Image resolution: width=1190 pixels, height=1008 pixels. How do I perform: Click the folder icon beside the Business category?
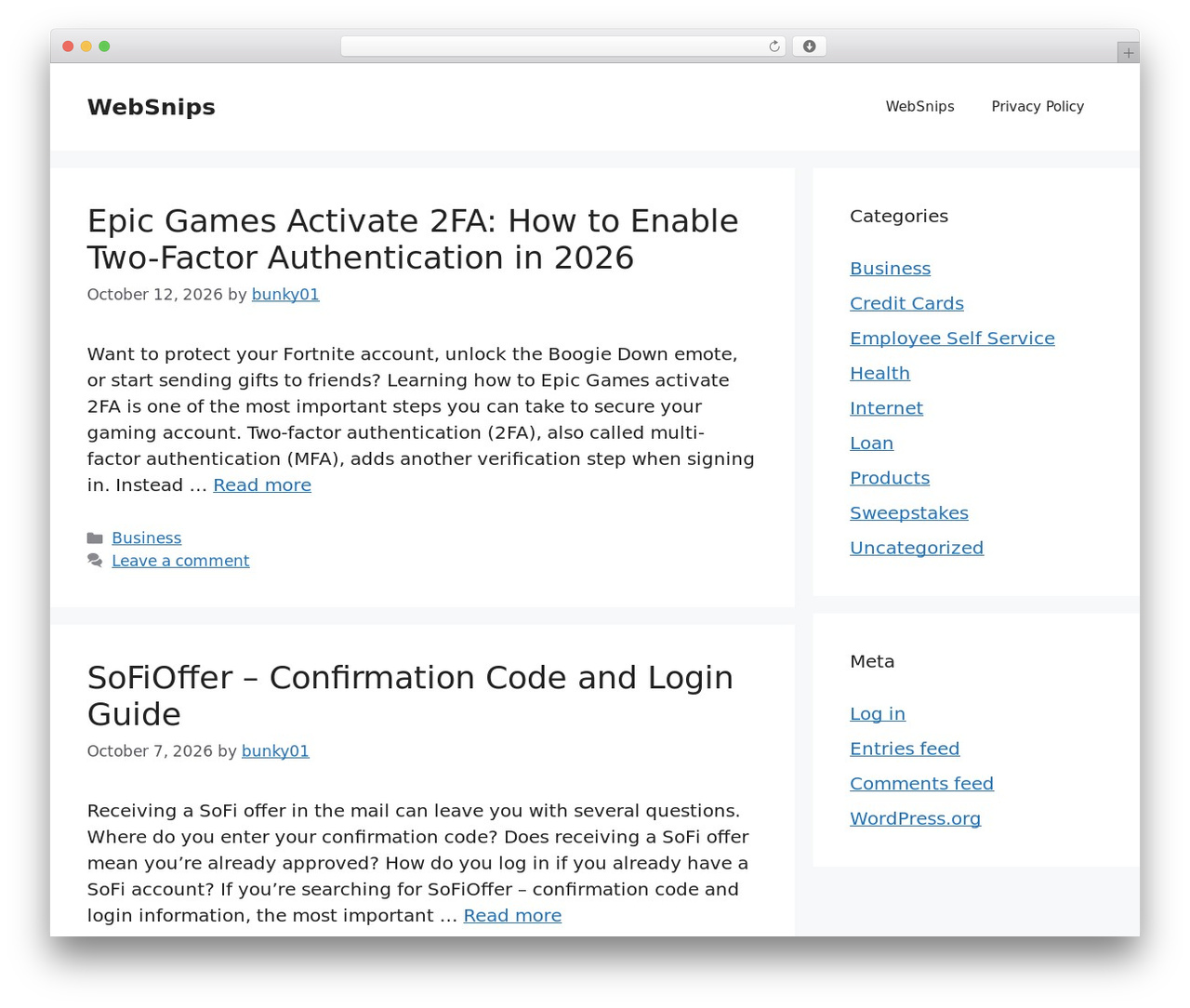tap(95, 538)
